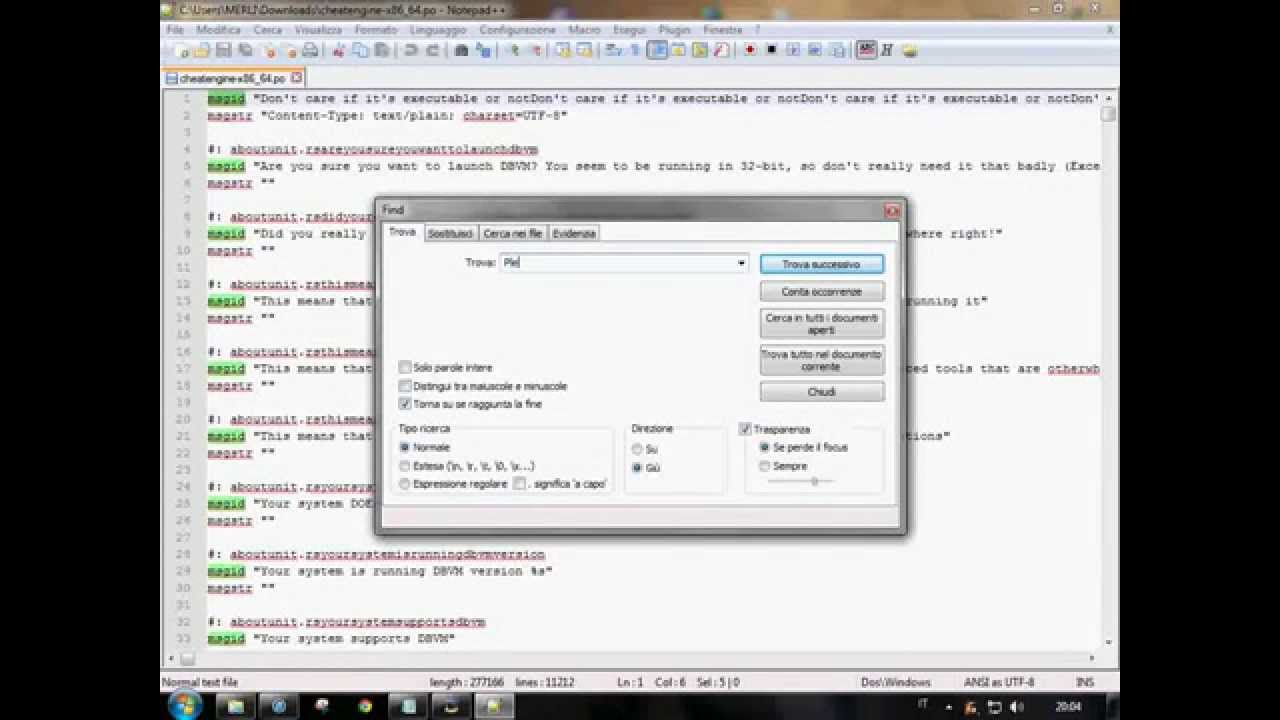Open the Plugin menu
This screenshot has width=1280, height=720.
pyautogui.click(x=674, y=30)
